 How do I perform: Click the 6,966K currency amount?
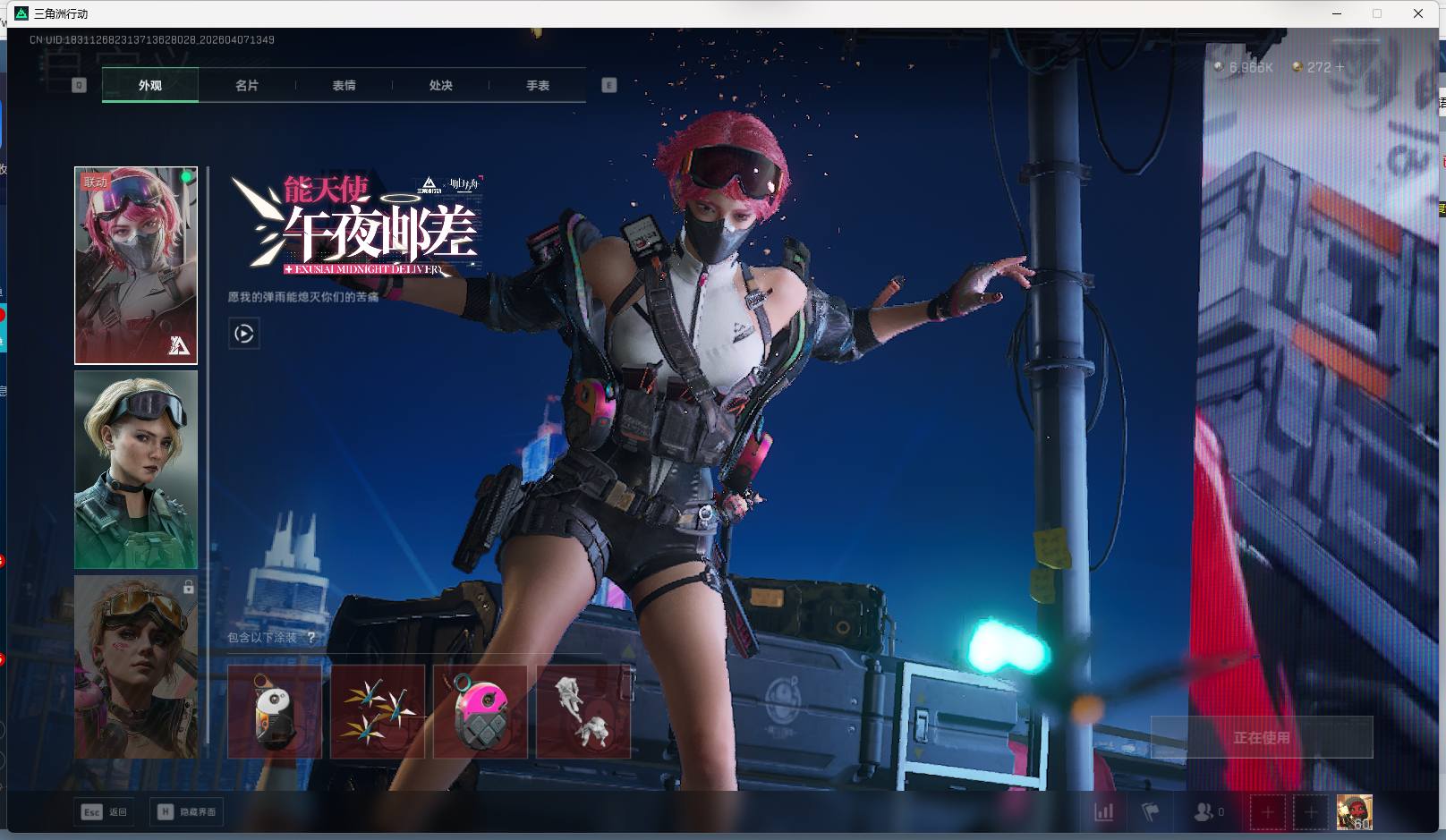1251,67
